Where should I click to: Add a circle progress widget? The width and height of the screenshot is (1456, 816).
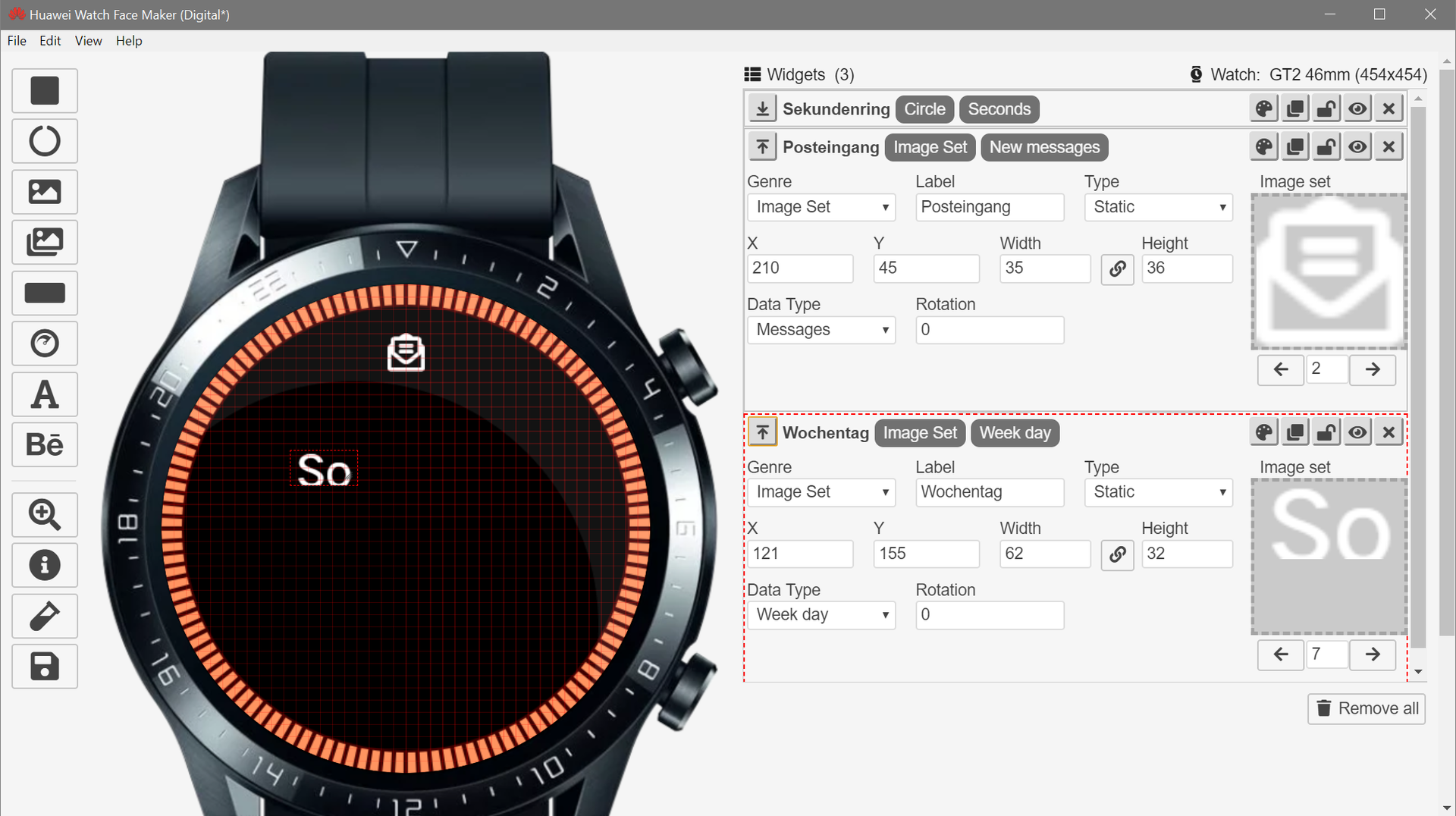tap(45, 141)
